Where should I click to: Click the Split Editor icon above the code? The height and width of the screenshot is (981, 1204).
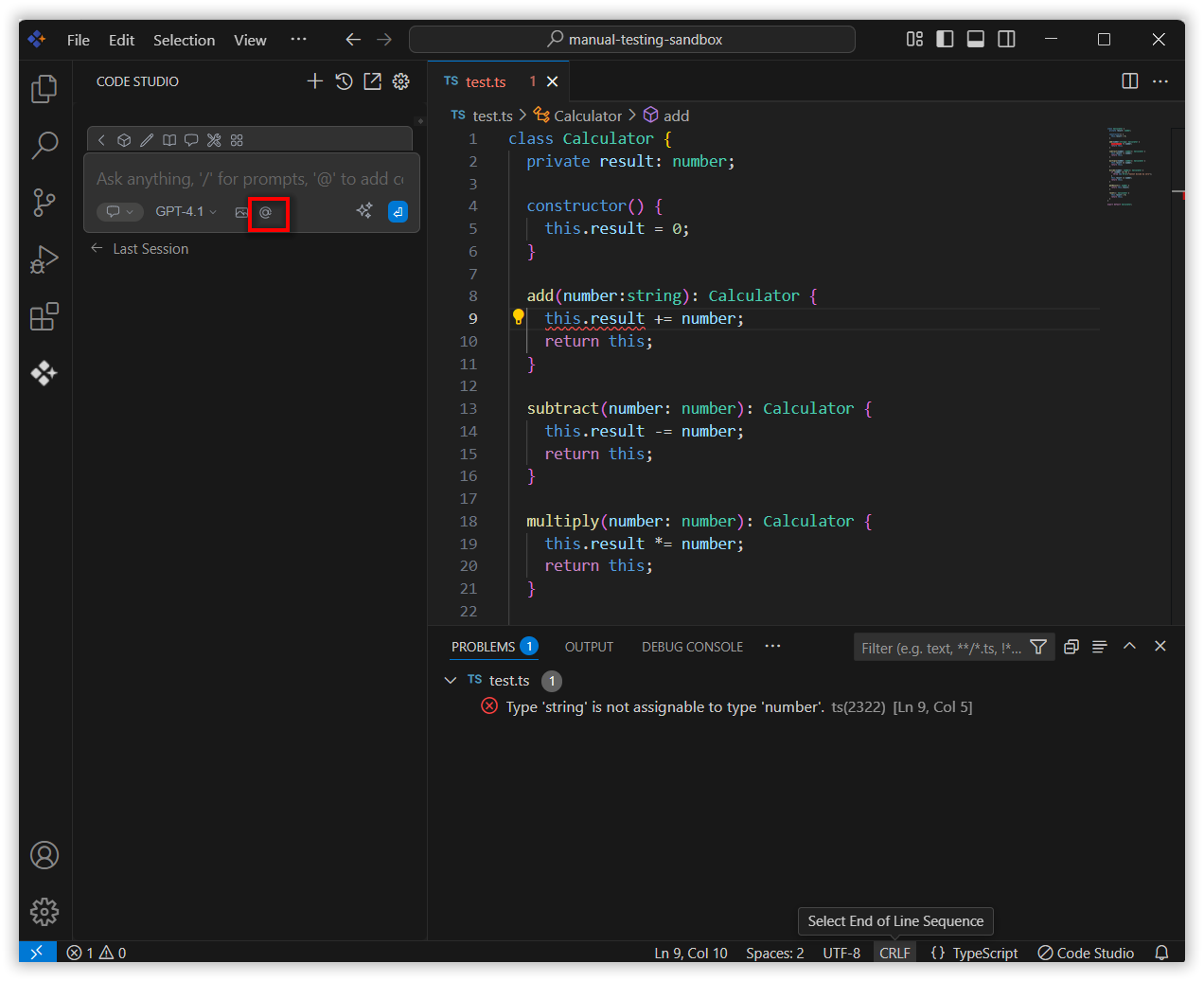pyautogui.click(x=1129, y=81)
